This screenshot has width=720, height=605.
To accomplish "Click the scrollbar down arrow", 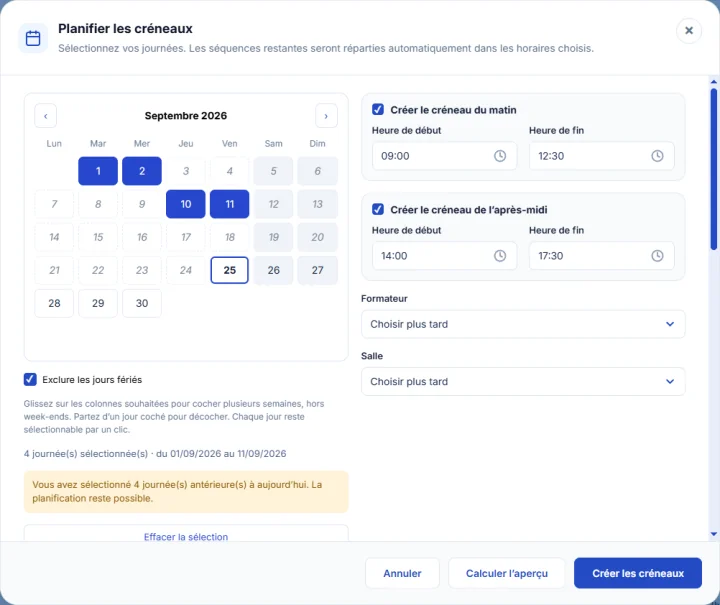I will coord(714,534).
